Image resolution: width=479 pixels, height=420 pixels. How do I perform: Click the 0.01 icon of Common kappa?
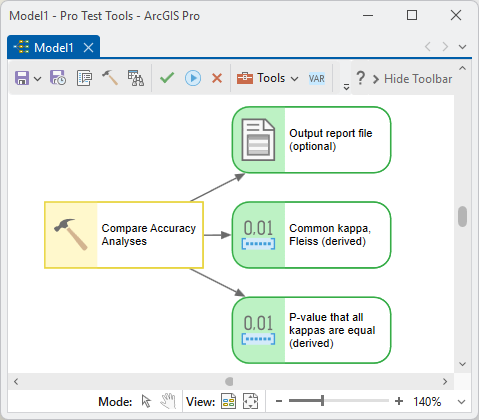(x=258, y=235)
